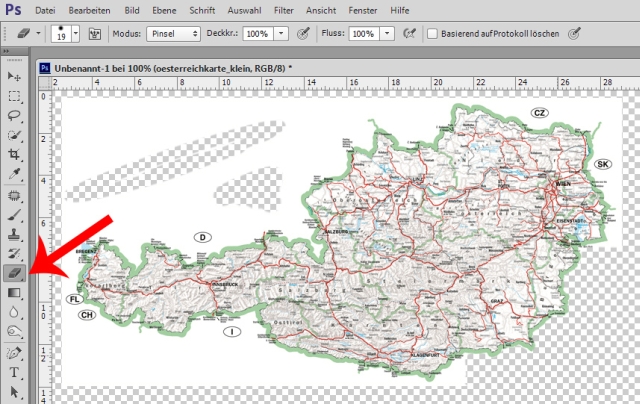The width and height of the screenshot is (640, 404).
Task: Choose the Eyedropper tool
Action: [x=14, y=174]
